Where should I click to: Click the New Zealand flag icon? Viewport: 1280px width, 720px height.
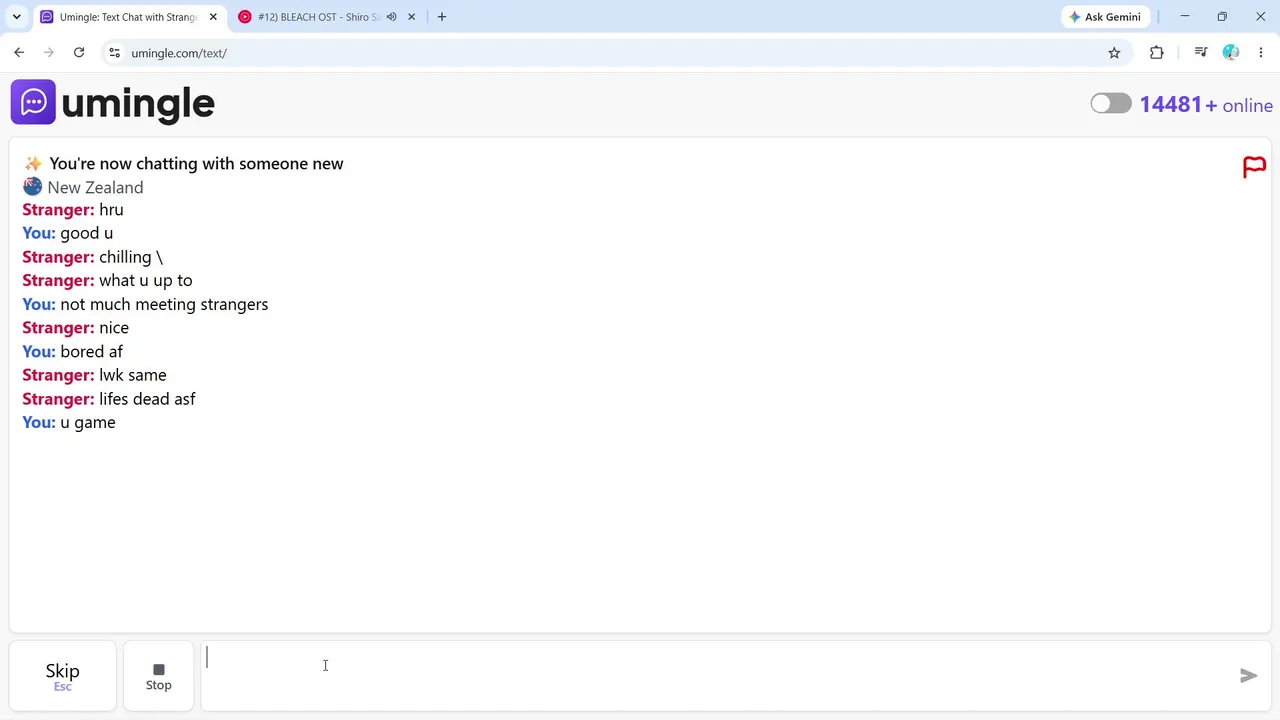pos(33,187)
